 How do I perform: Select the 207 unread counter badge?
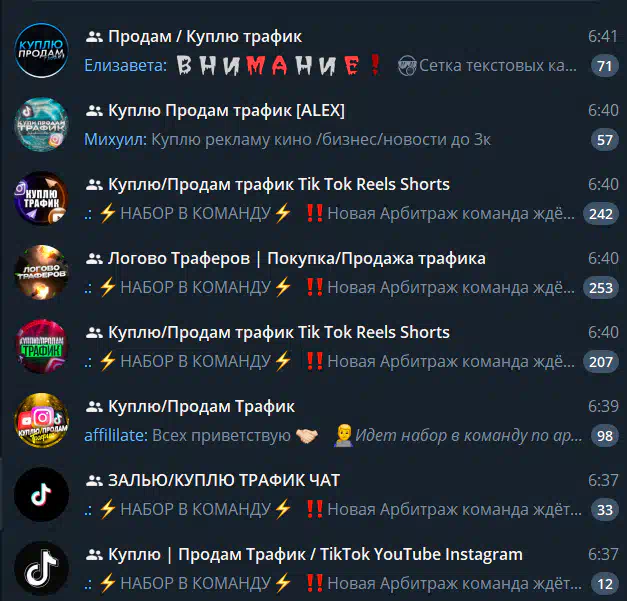pos(601,361)
